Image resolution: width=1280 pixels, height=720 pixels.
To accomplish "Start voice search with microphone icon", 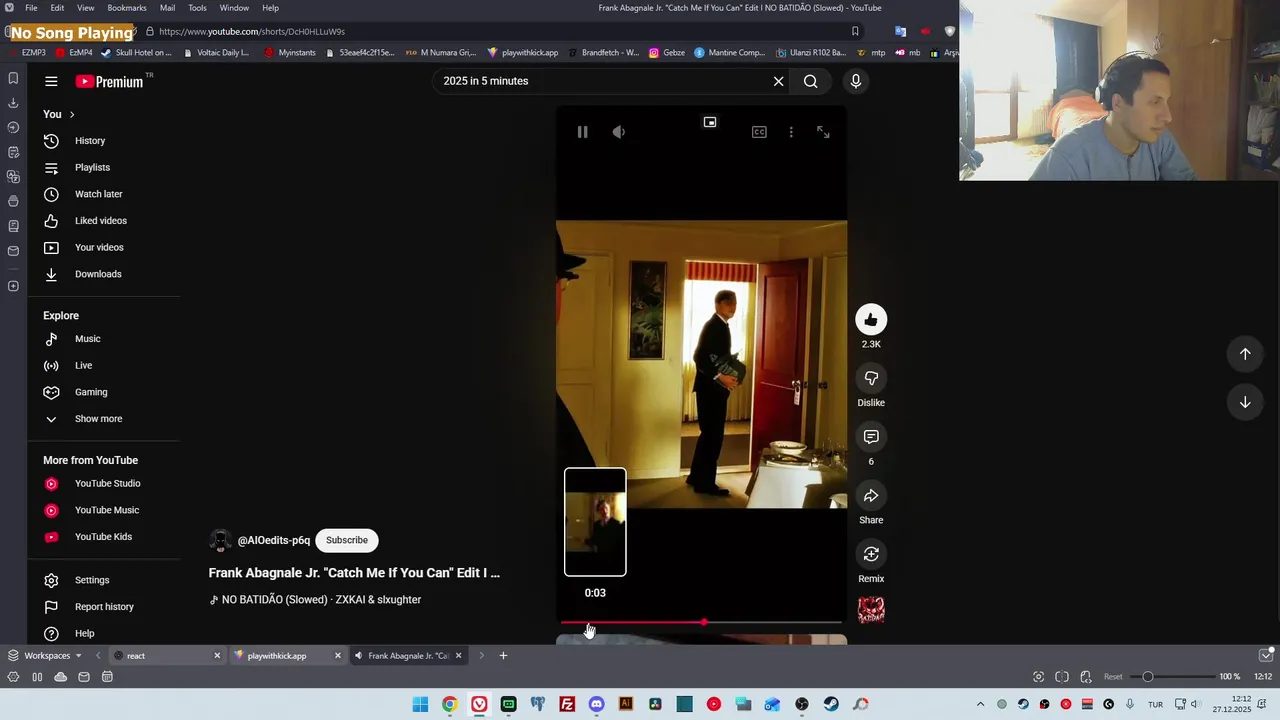I will click(x=855, y=81).
